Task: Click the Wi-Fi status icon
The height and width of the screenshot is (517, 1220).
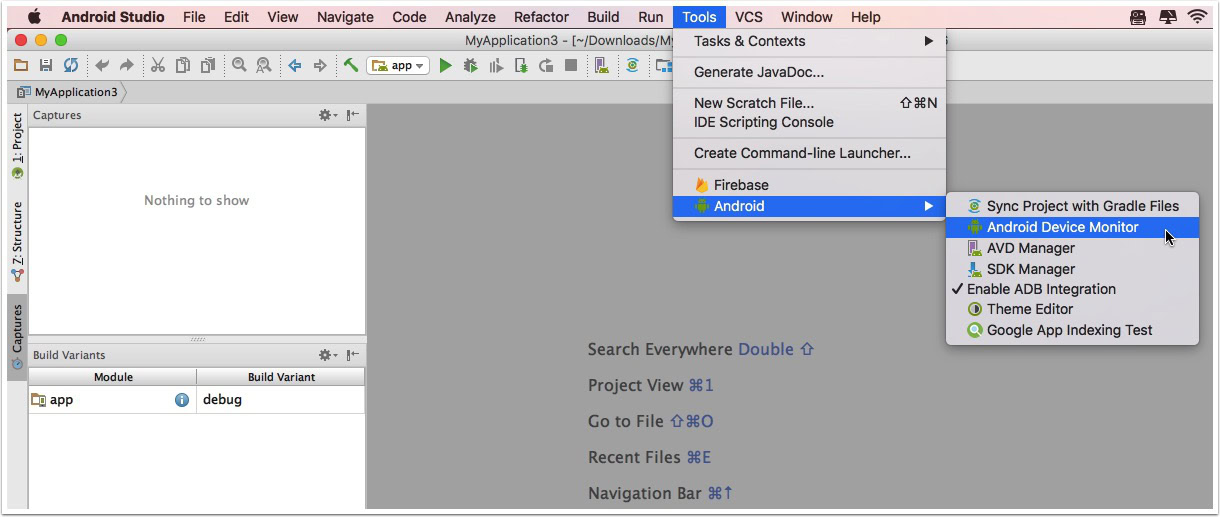Action: [x=1197, y=17]
